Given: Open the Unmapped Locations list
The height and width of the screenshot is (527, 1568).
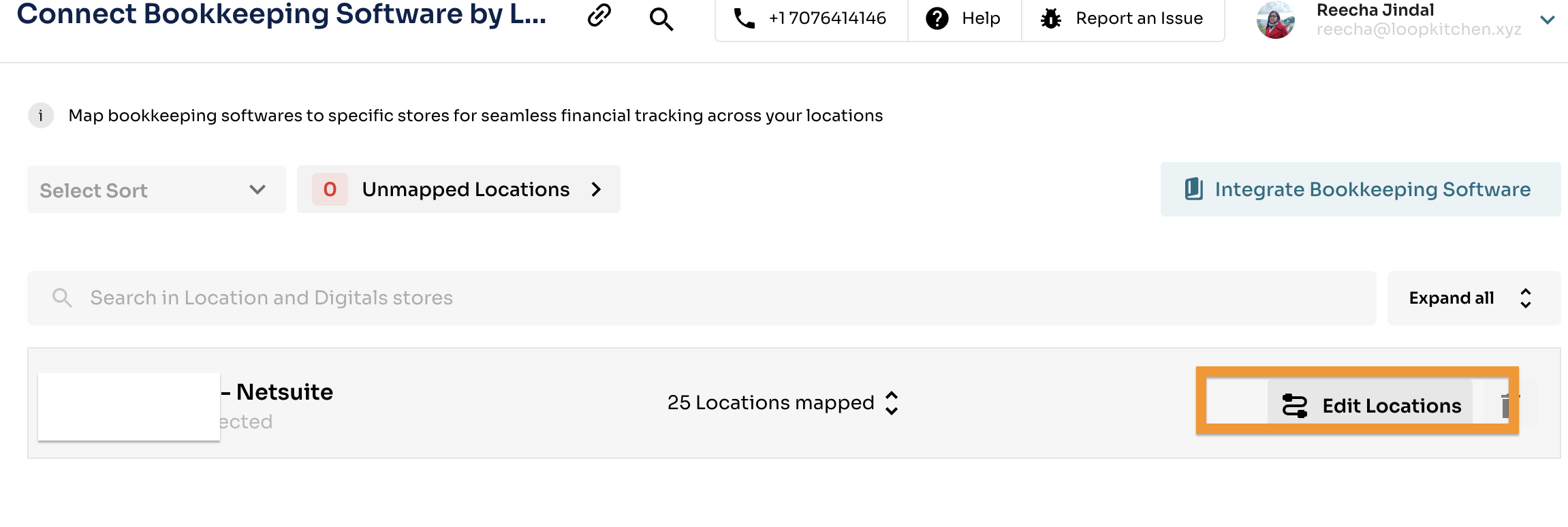Looking at the screenshot, I should click(458, 189).
